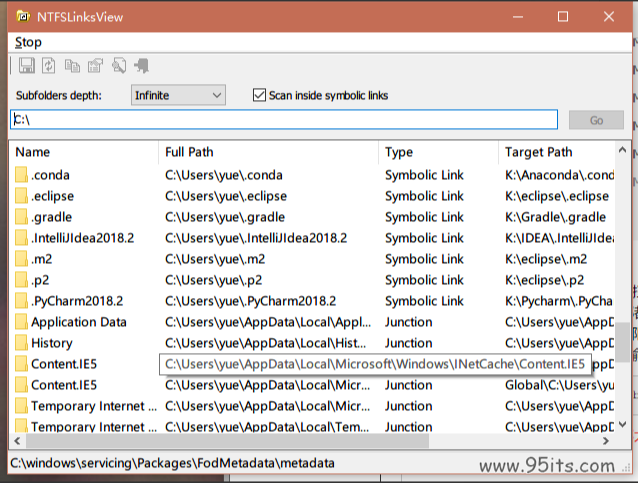Click the Find toolbar icon
The height and width of the screenshot is (483, 638).
[x=119, y=66]
